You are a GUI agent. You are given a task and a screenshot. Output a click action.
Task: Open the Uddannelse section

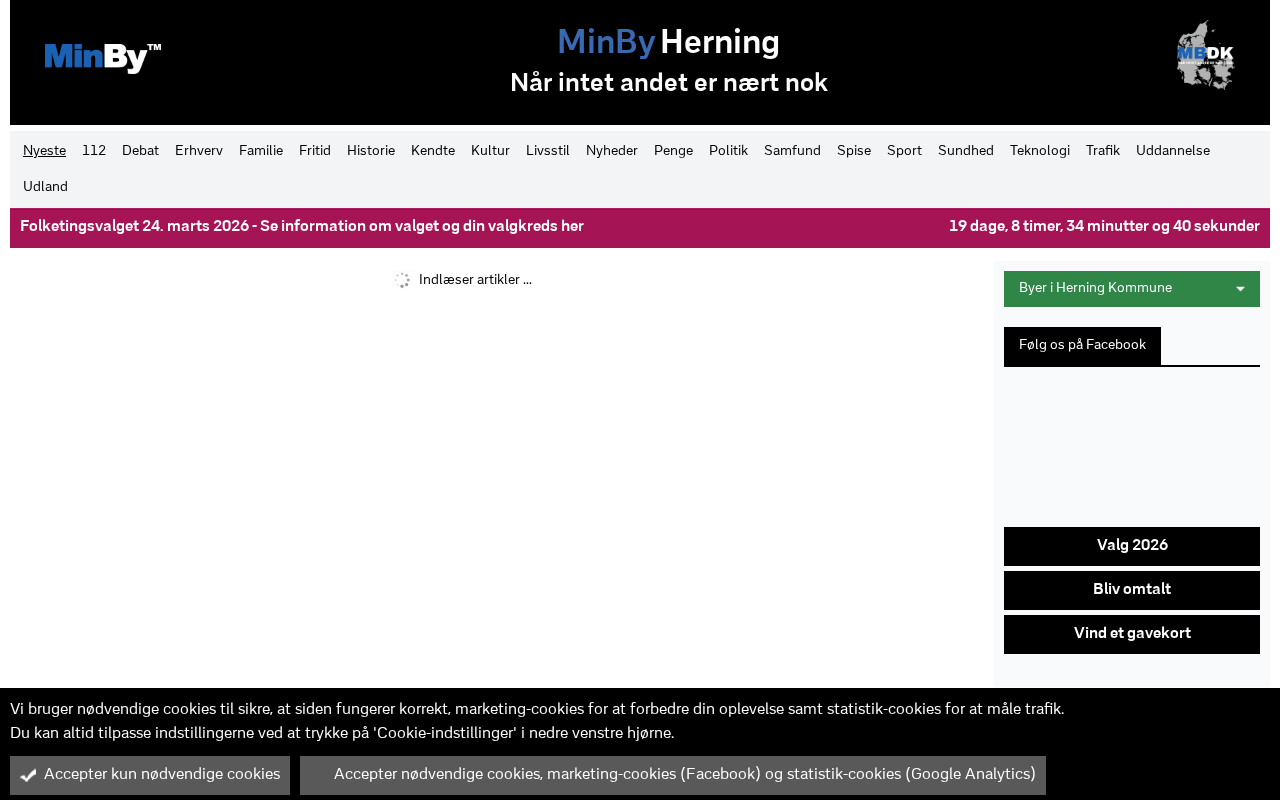point(1173,151)
